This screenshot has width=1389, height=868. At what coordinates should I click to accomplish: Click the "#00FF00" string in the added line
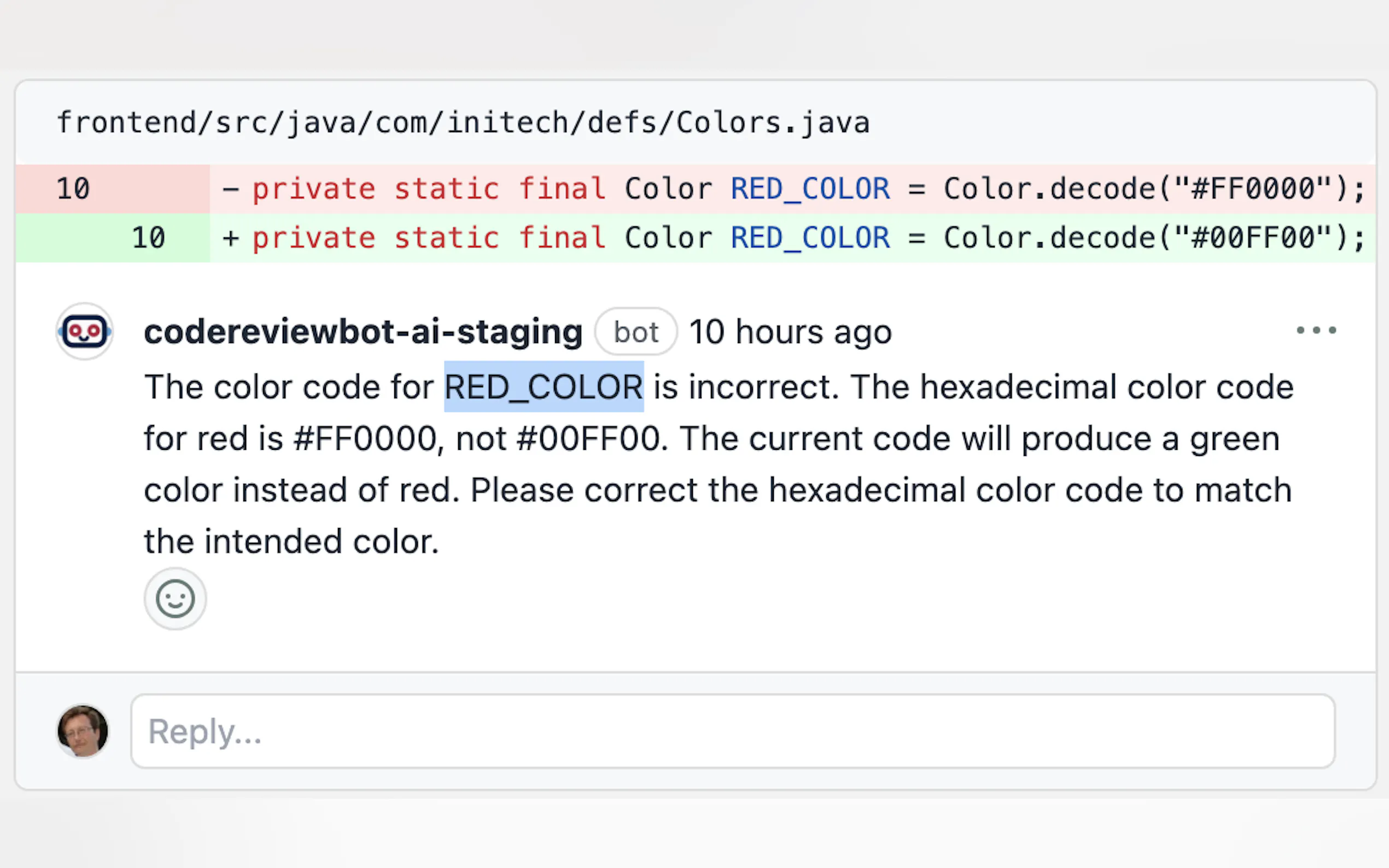pos(1252,238)
